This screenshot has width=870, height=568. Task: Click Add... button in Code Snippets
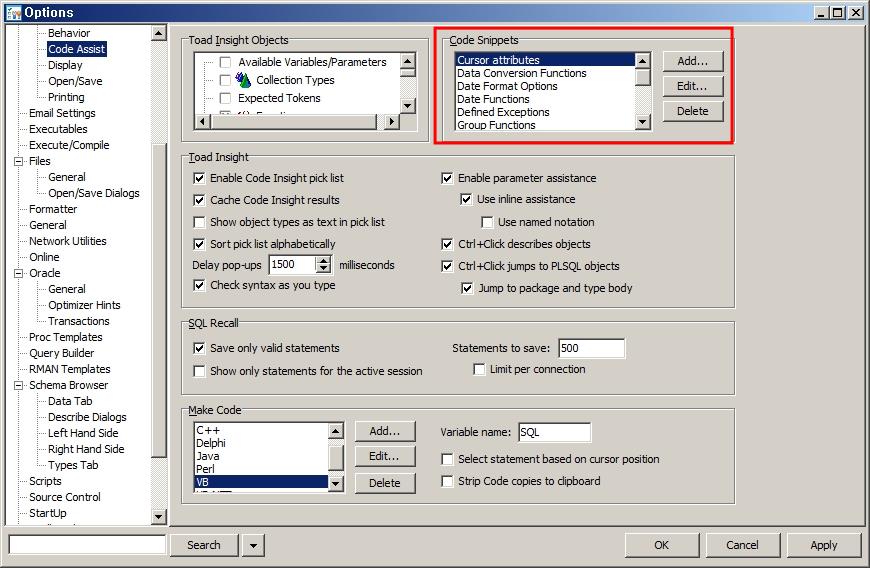click(692, 62)
